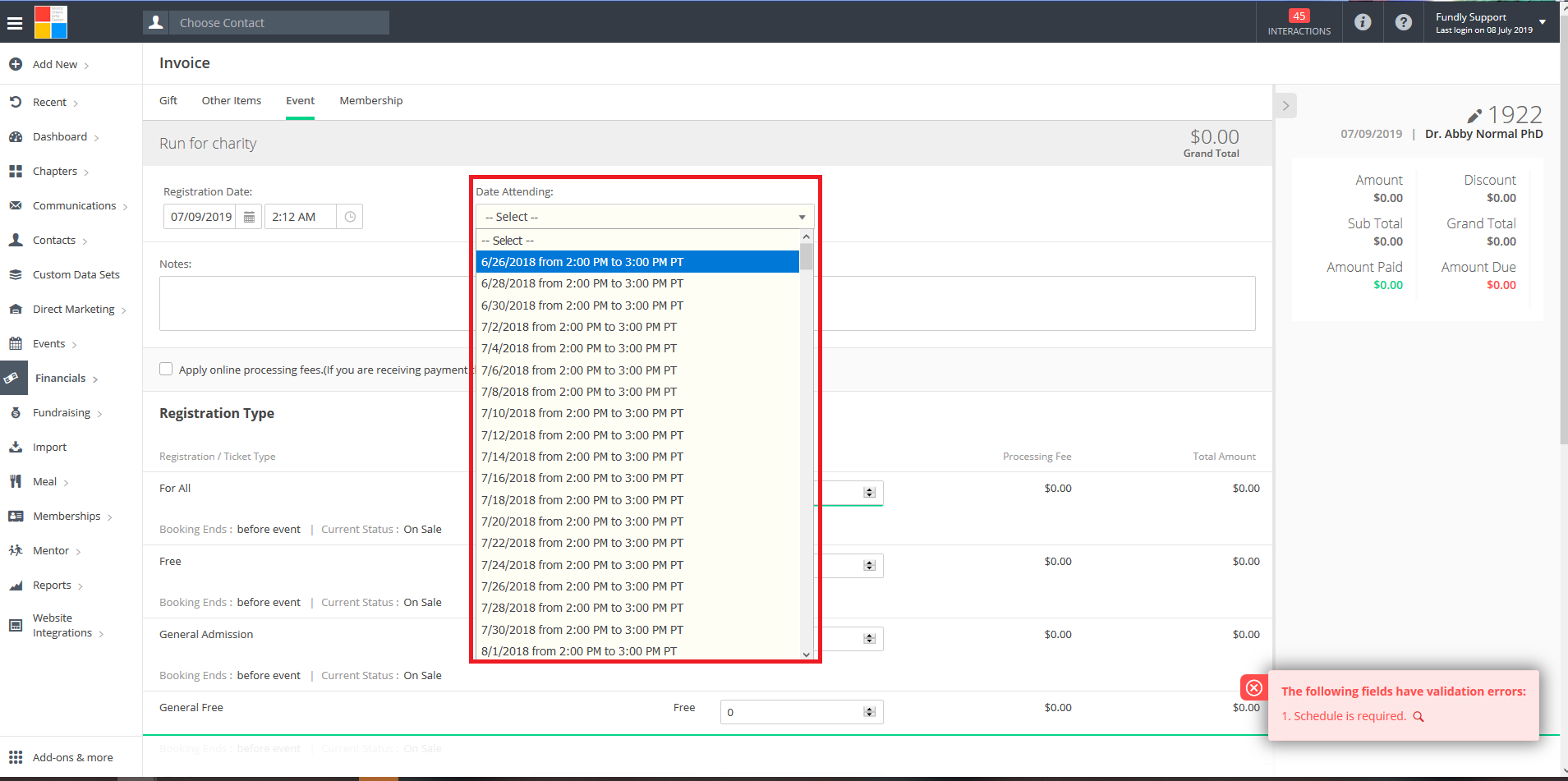Open the hamburger menu icon
This screenshot has height=781, width=1568.
15,23
